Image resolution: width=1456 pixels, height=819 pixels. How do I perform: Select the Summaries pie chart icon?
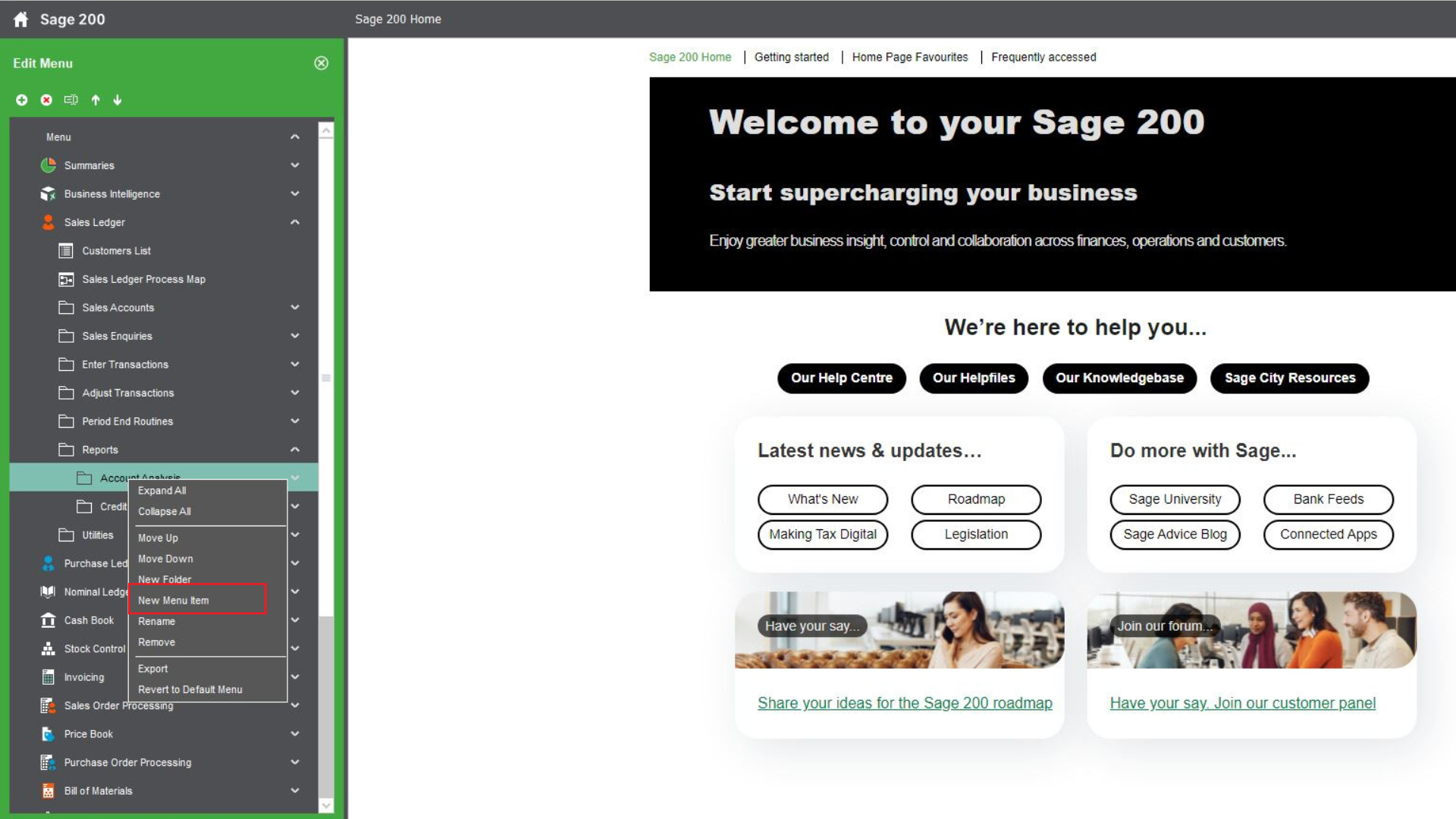click(x=48, y=165)
